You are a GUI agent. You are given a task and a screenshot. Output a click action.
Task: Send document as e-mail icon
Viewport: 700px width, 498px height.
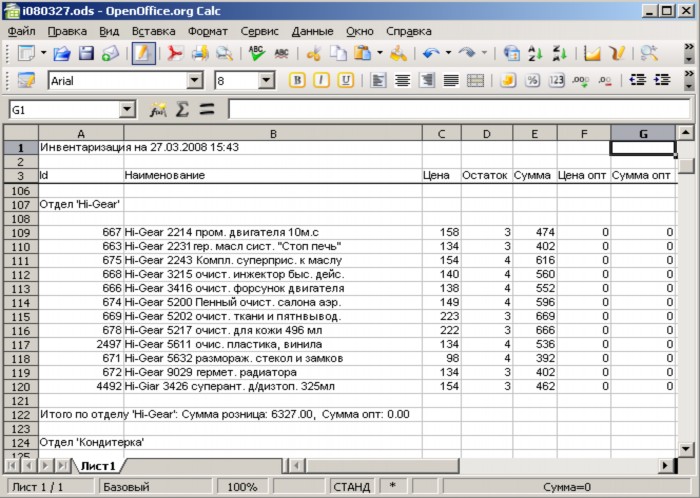pyautogui.click(x=110, y=54)
